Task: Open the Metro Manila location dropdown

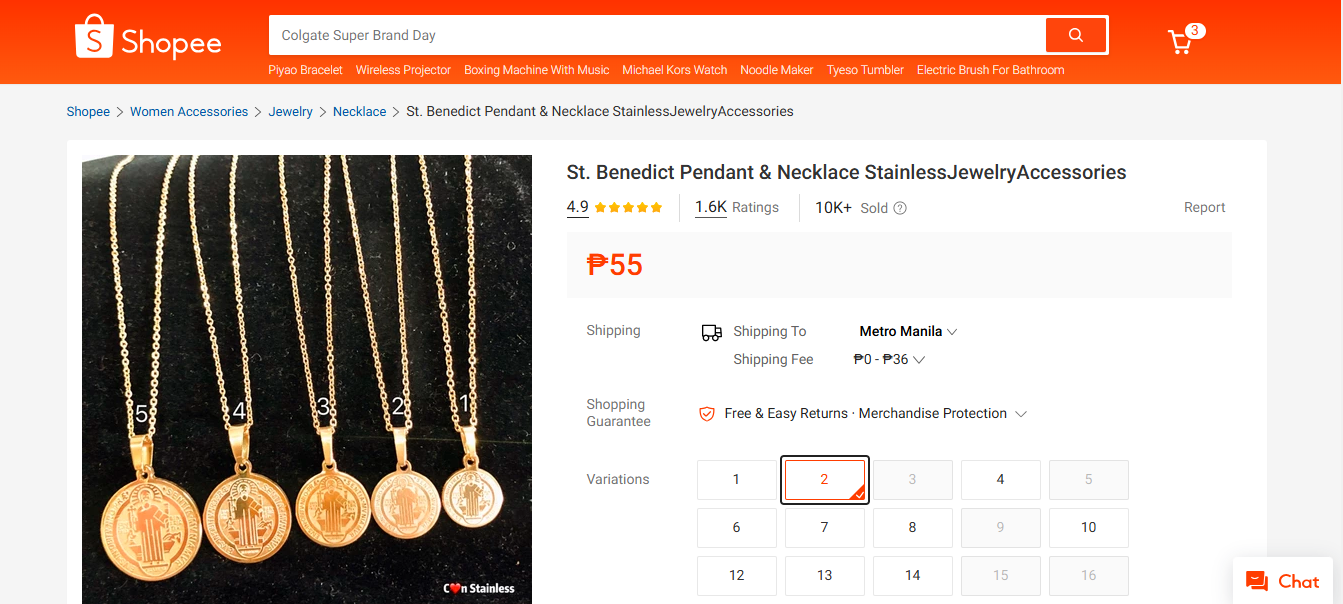Action: click(906, 331)
